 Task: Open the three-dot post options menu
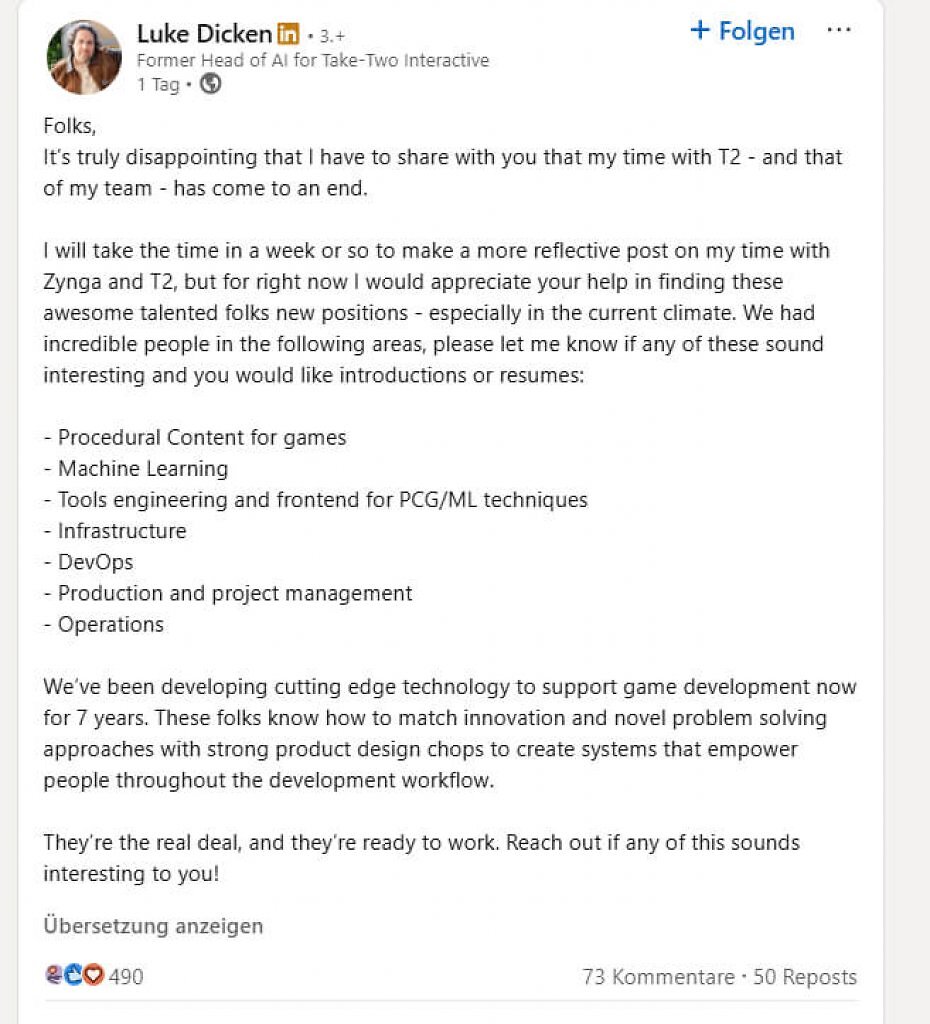[839, 30]
